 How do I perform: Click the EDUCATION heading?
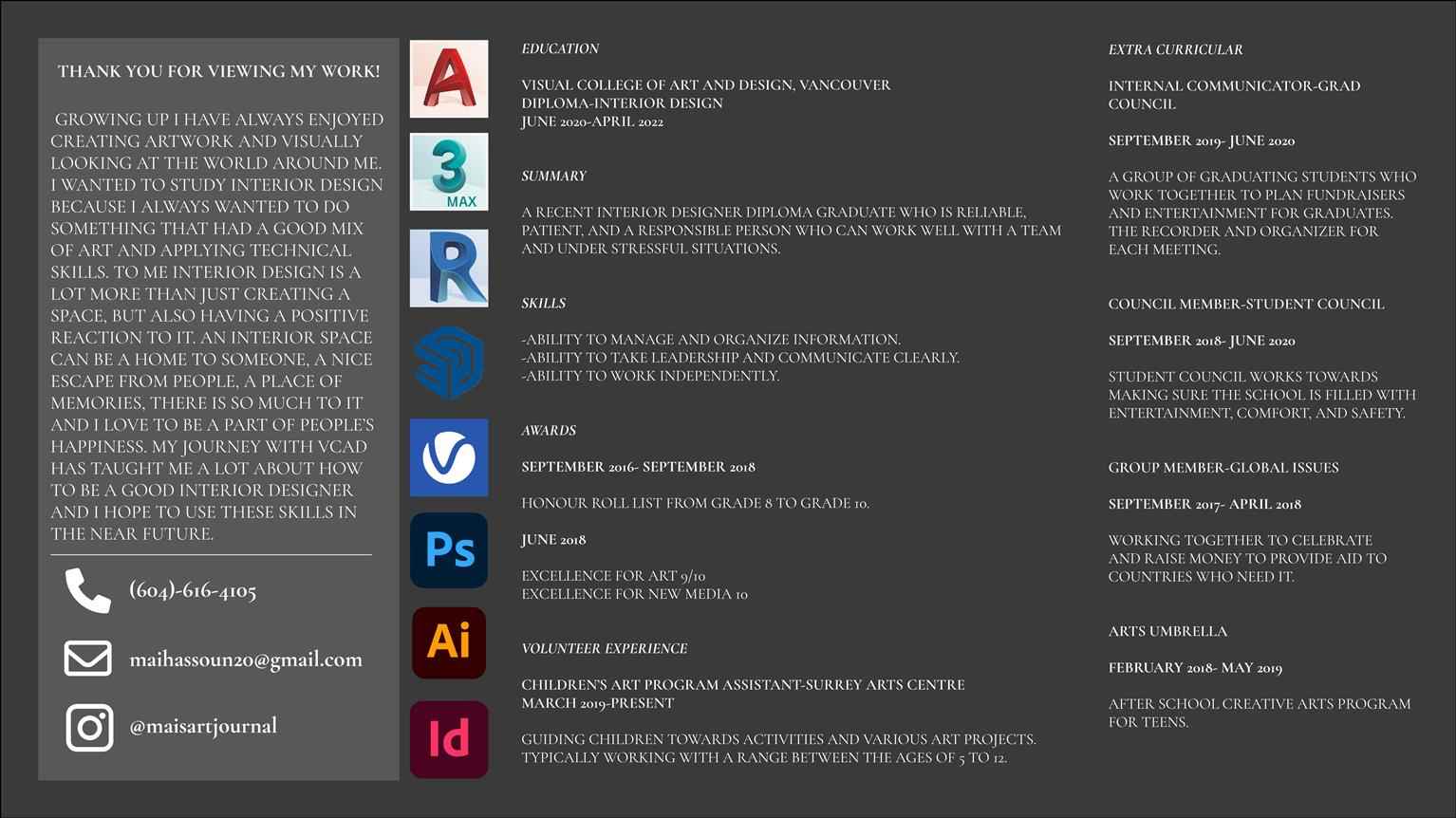coord(560,48)
